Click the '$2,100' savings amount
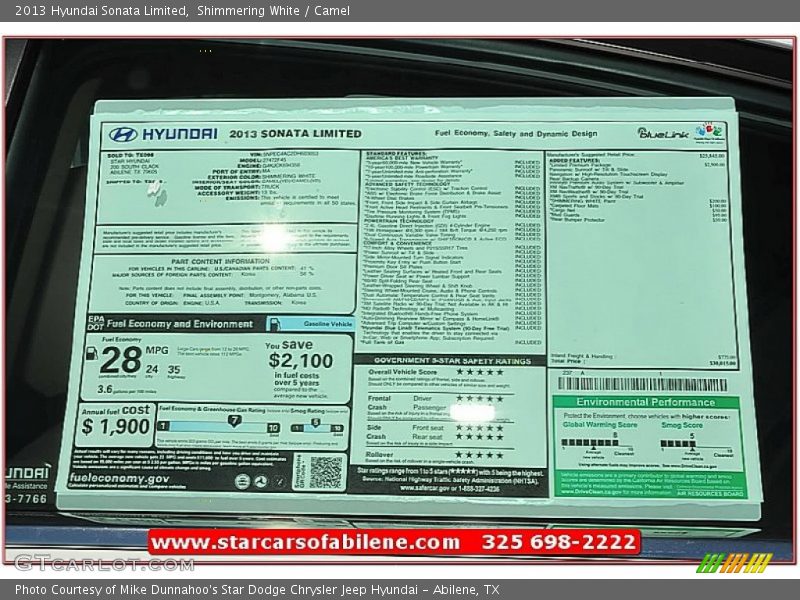 (x=301, y=361)
